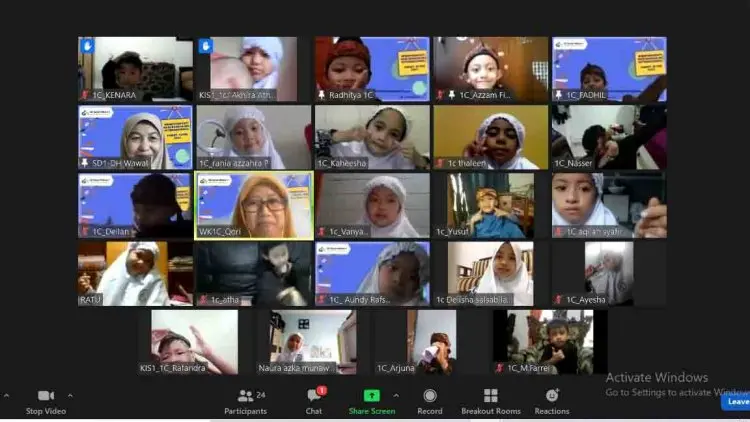This screenshot has width=750, height=422.
Task: Expand share options arrow beside Share Screen
Action: 396,396
